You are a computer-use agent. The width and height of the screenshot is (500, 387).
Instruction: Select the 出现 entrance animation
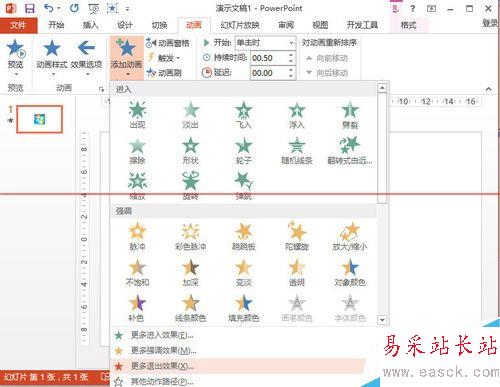137,115
